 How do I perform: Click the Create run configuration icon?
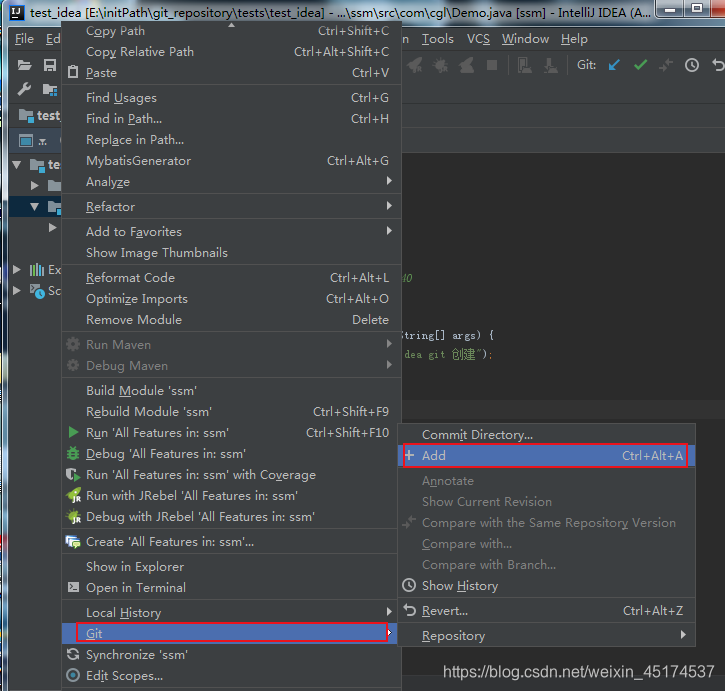(73, 542)
